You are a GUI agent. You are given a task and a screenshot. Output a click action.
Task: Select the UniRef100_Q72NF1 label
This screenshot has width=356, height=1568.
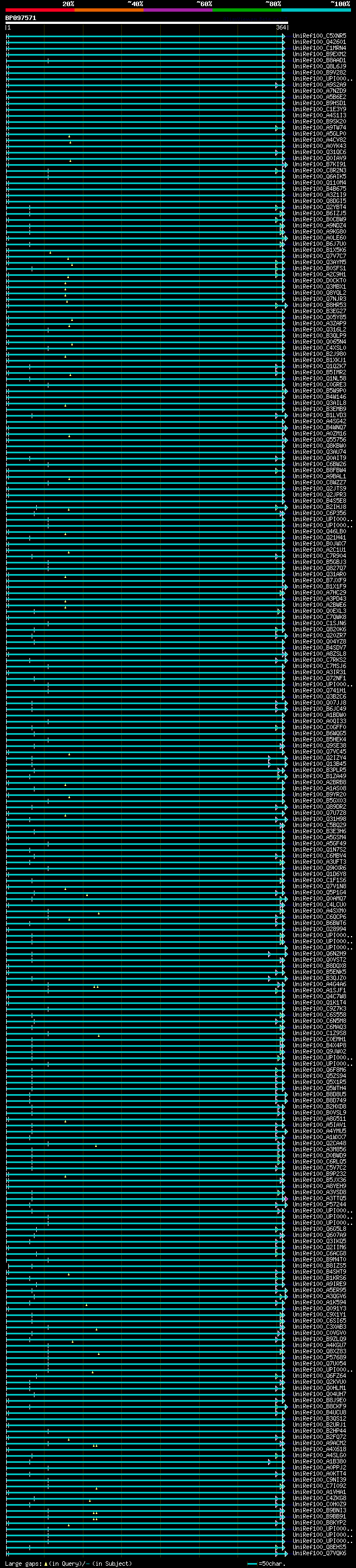pyautogui.click(x=319, y=678)
